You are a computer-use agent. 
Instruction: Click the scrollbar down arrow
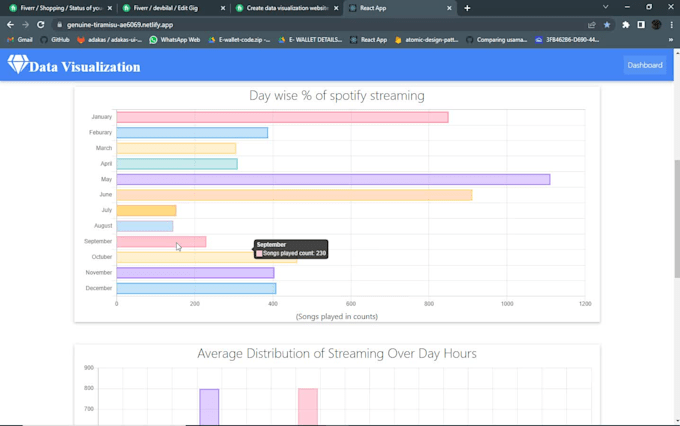tap(677, 420)
